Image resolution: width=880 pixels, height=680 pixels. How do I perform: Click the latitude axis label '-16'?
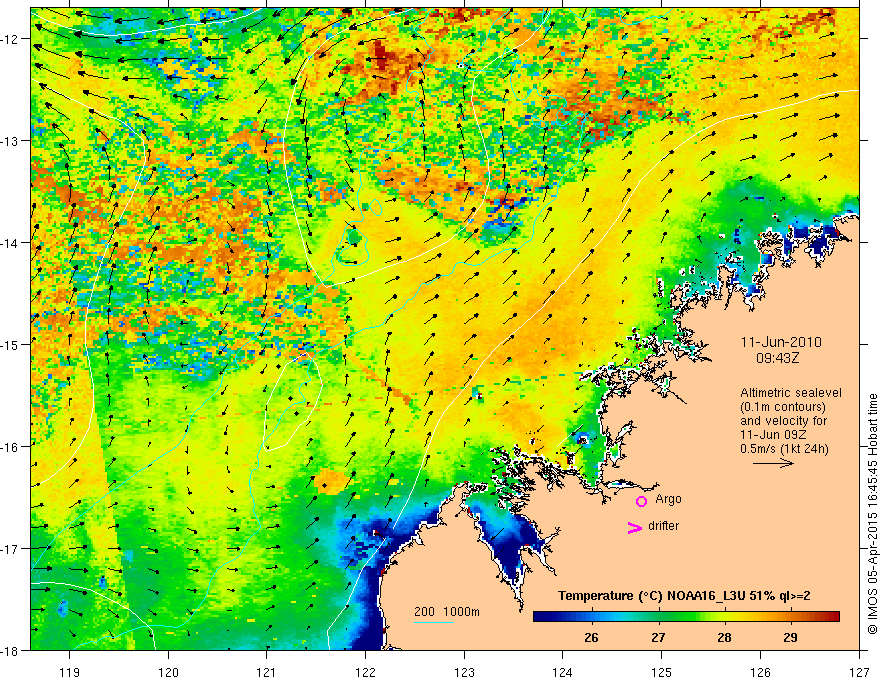click(x=11, y=446)
